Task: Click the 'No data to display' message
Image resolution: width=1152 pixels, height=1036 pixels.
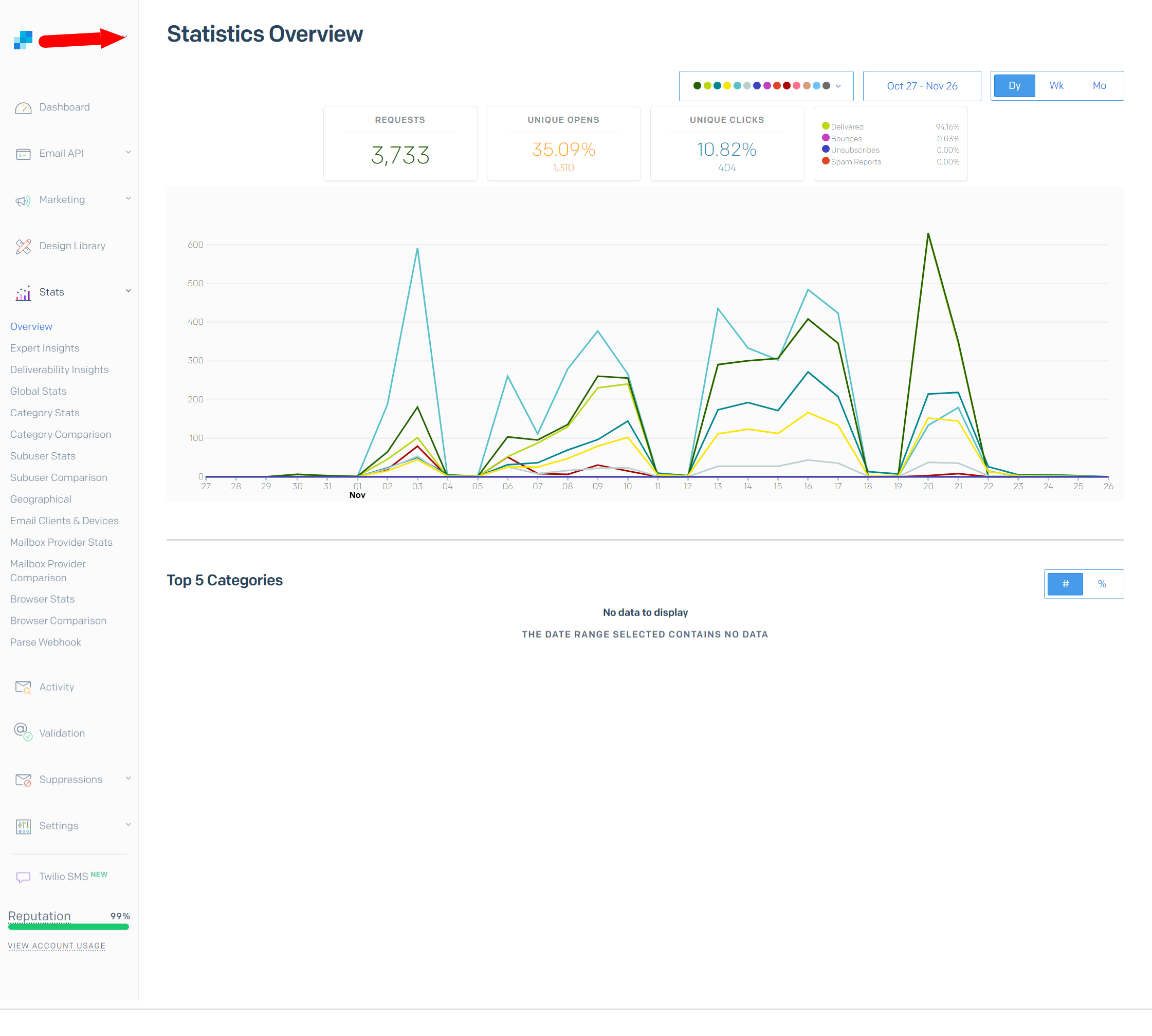Action: 645,613
